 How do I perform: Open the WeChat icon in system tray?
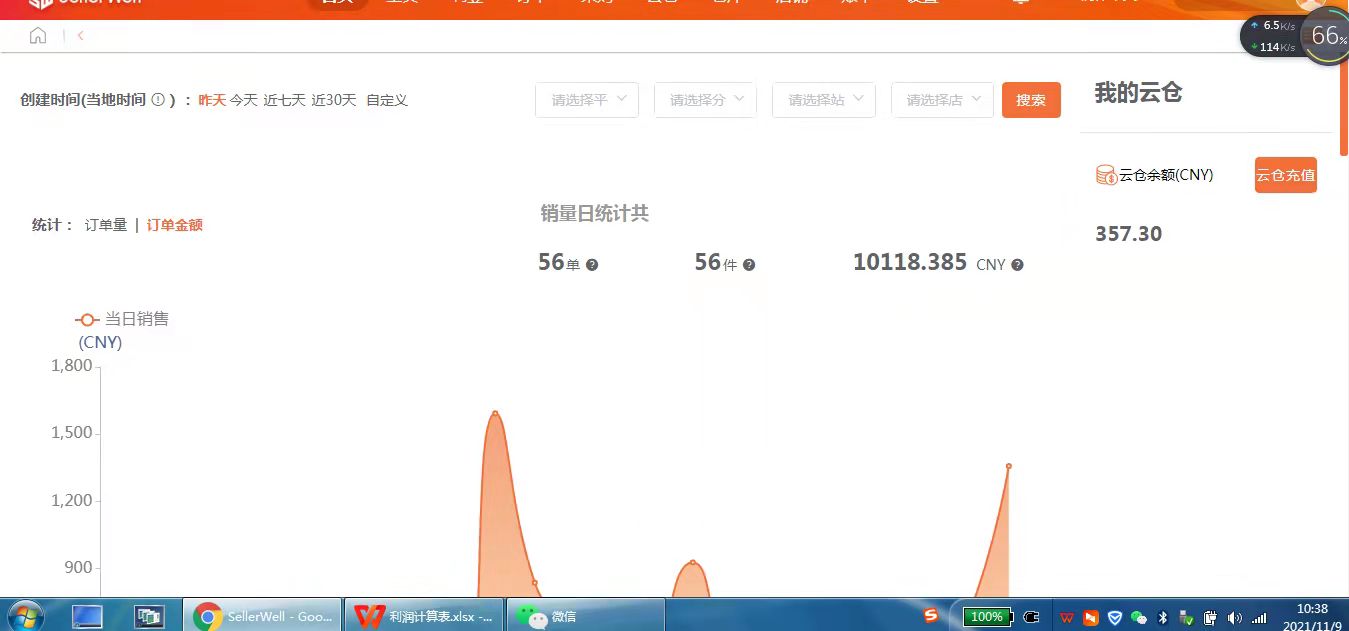[x=1139, y=618]
